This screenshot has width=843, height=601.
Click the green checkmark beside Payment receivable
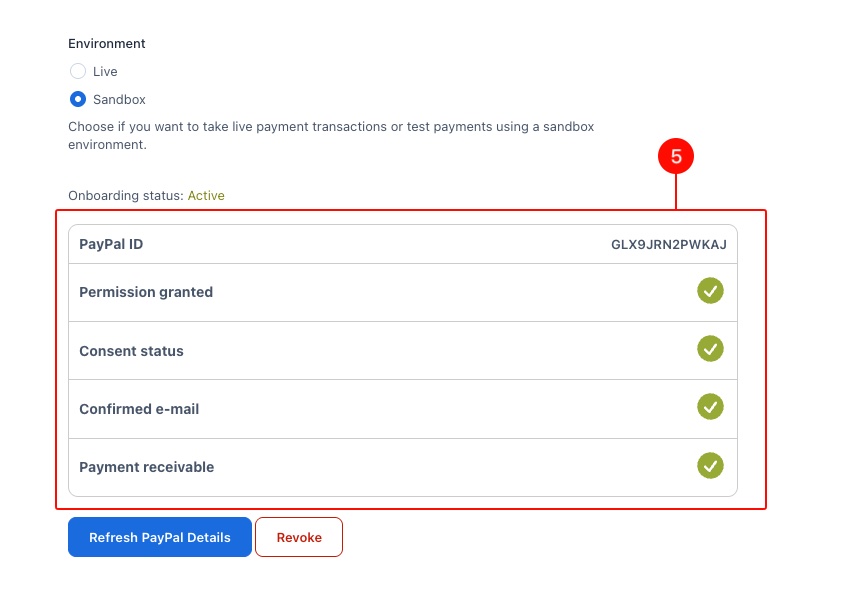tap(710, 466)
